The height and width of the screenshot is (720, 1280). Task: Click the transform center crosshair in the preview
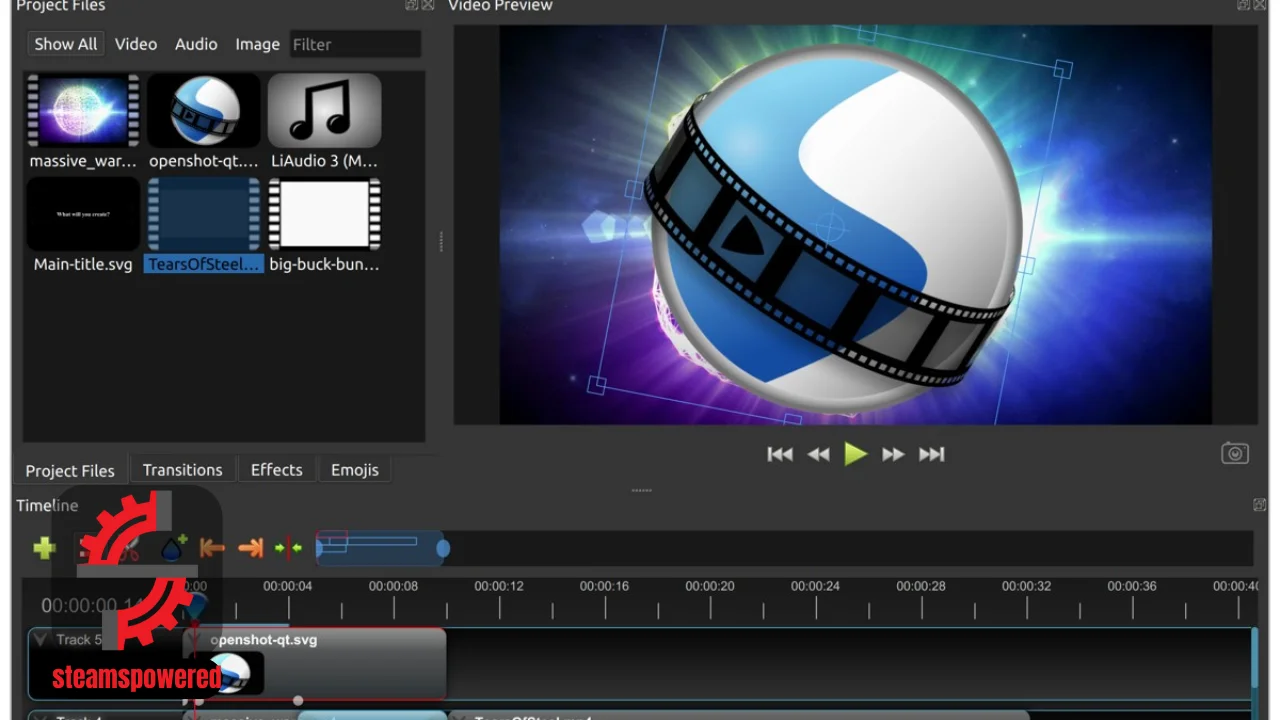(x=829, y=227)
